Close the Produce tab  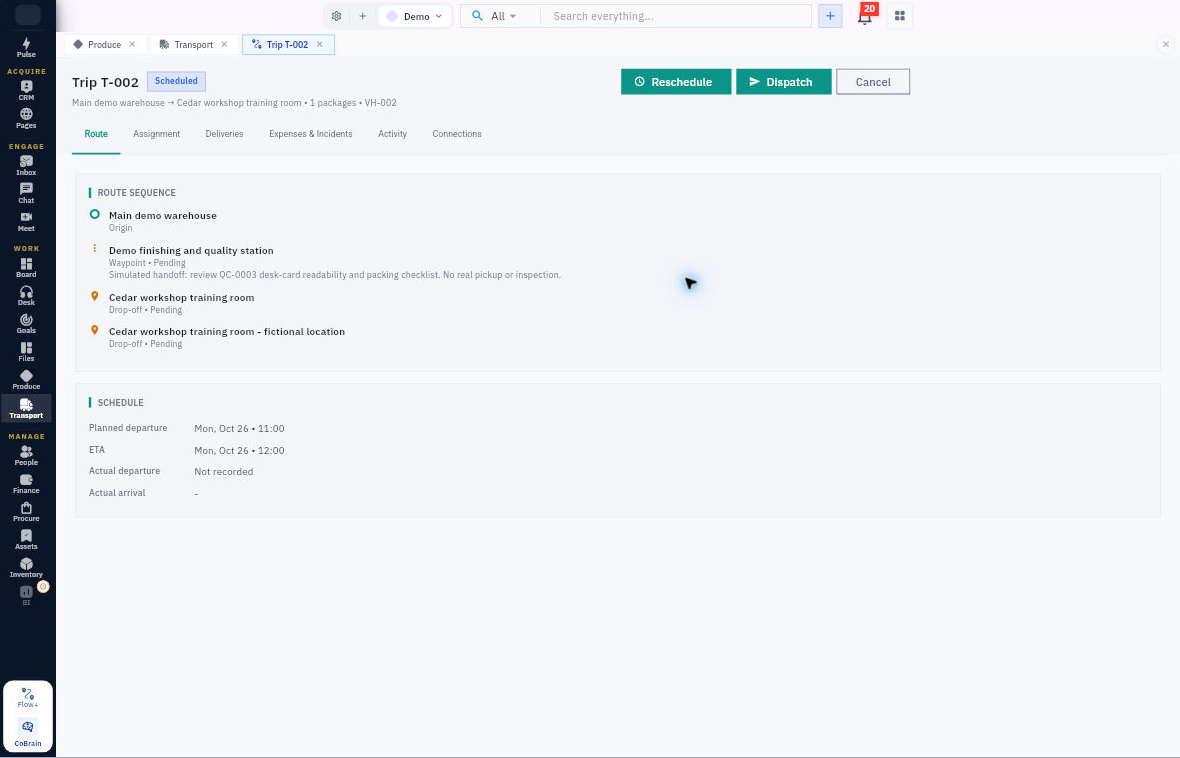[132, 44]
